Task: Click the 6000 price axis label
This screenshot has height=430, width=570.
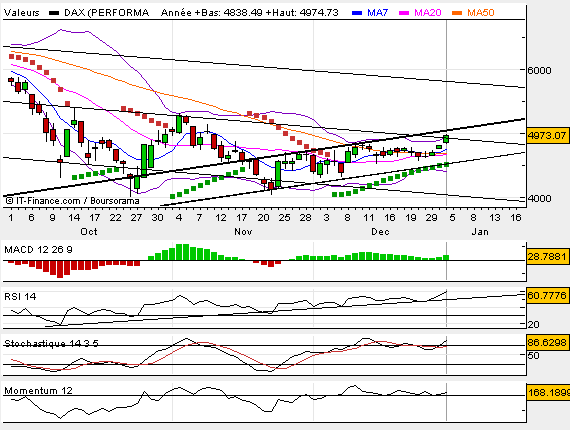Action: 539,70
